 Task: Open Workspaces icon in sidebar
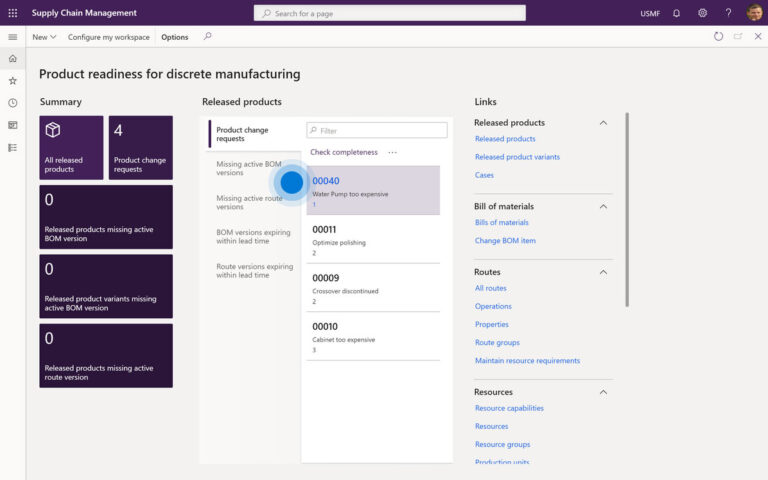pyautogui.click(x=13, y=125)
